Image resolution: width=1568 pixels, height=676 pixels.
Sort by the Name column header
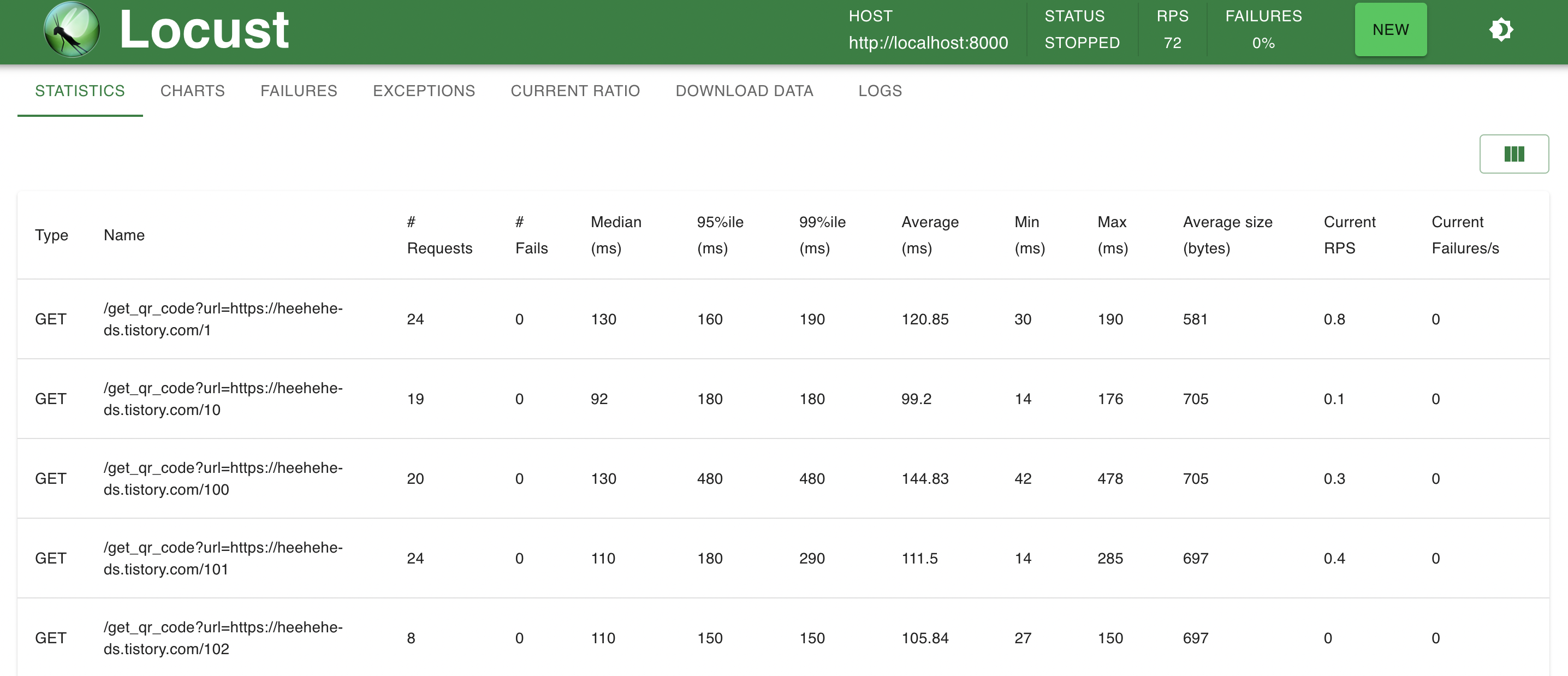click(x=124, y=235)
